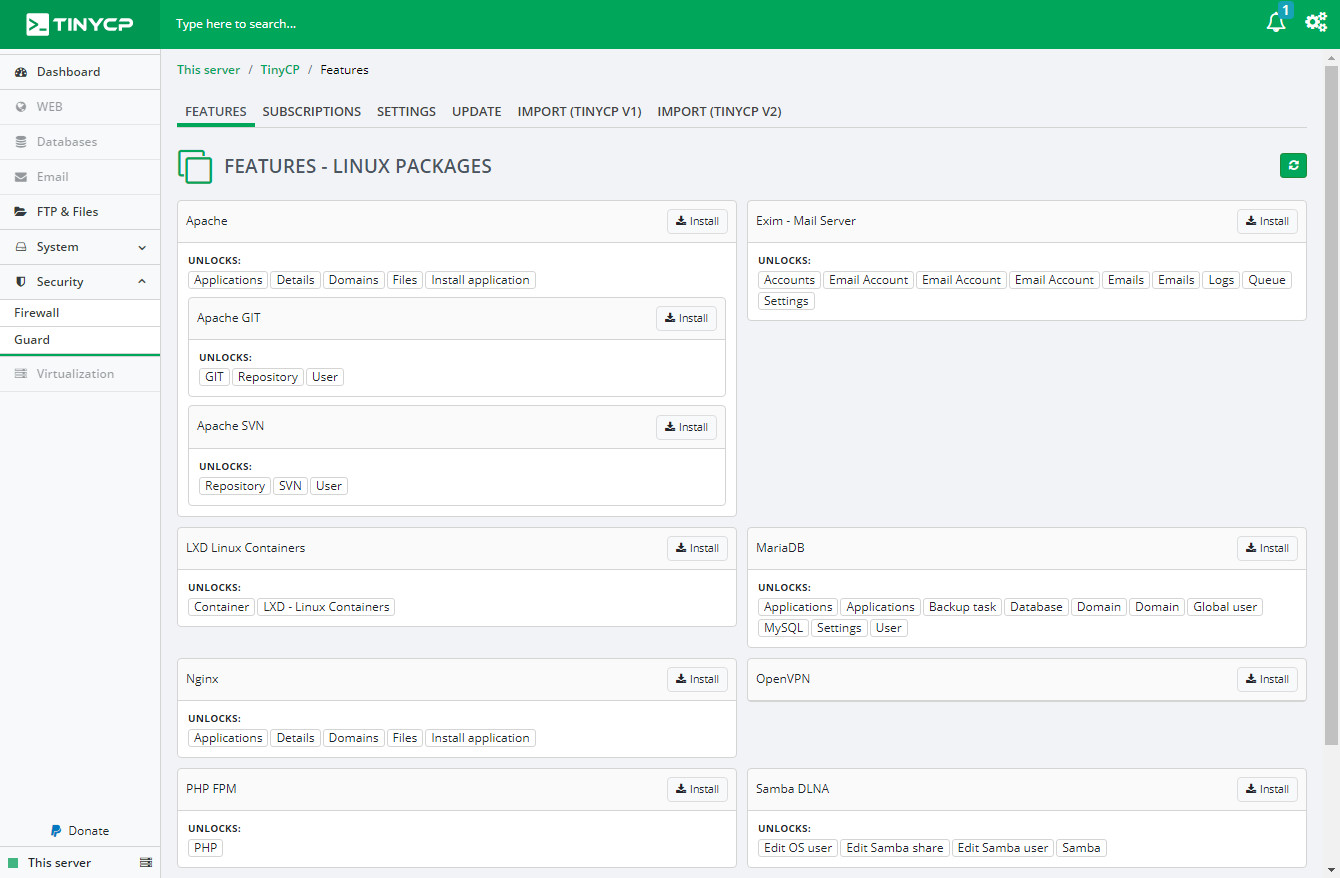The height and width of the screenshot is (878, 1340).
Task: Click the Edit Samba user tag
Action: coord(1003,848)
